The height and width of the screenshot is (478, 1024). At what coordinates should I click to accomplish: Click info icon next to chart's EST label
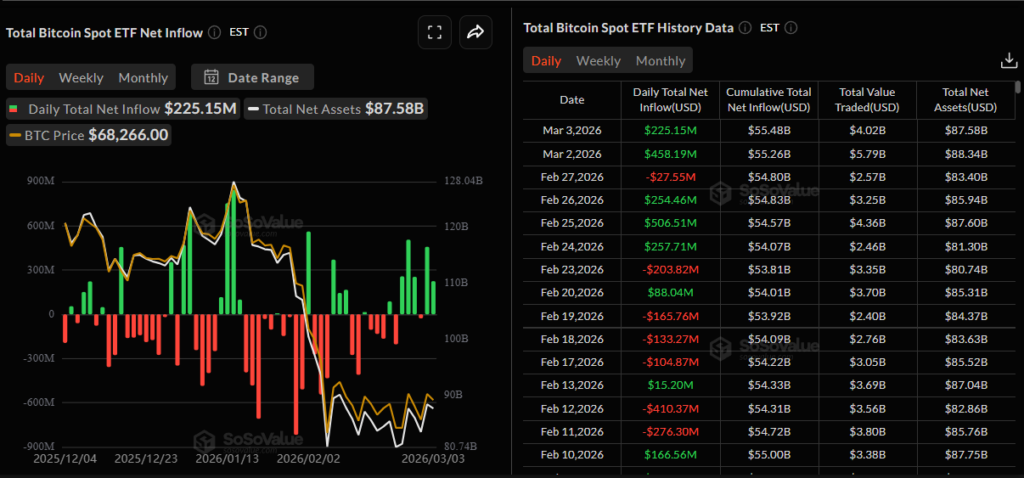[261, 32]
